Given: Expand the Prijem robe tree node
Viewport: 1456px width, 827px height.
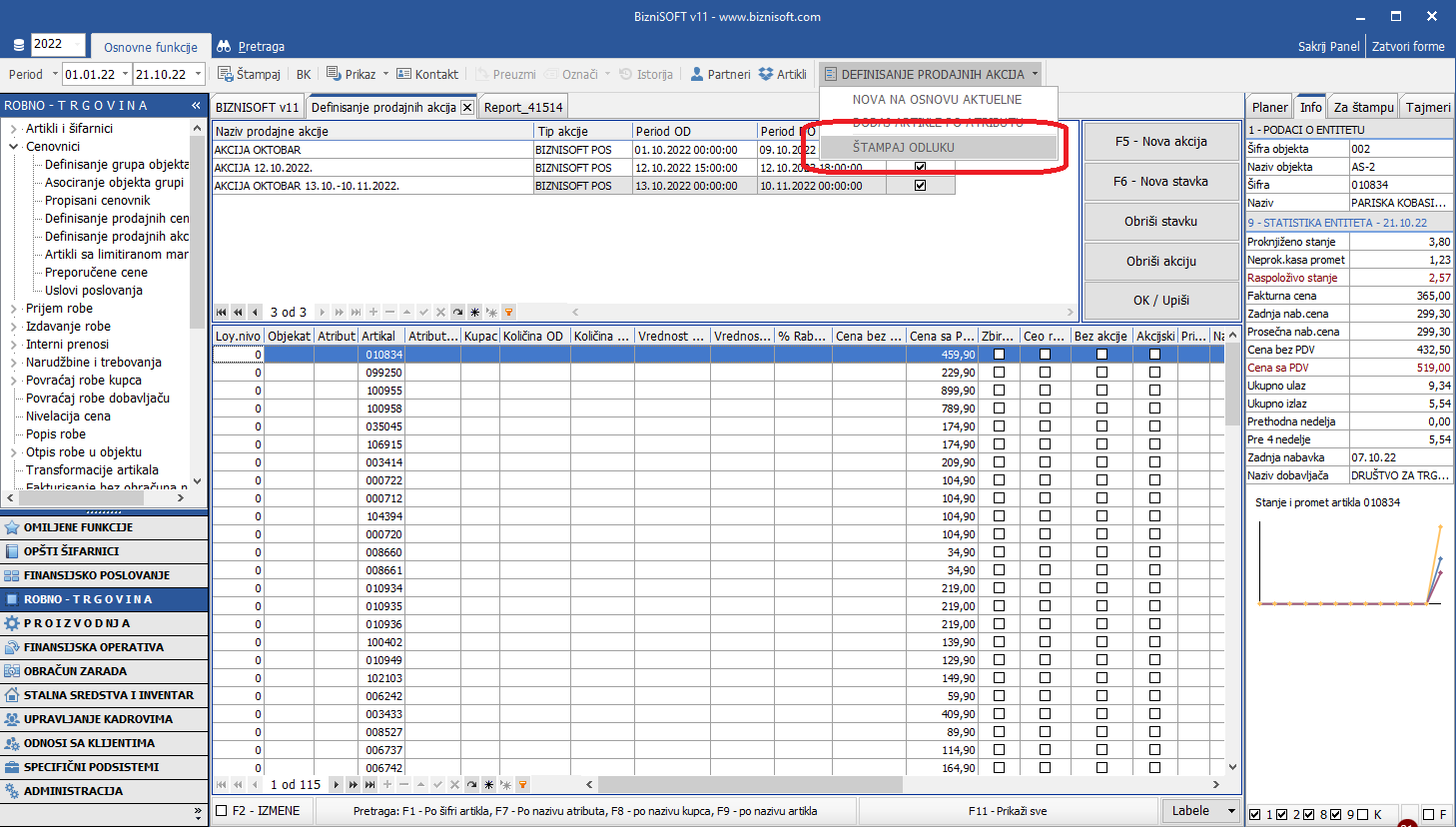Looking at the screenshot, I should (x=14, y=309).
